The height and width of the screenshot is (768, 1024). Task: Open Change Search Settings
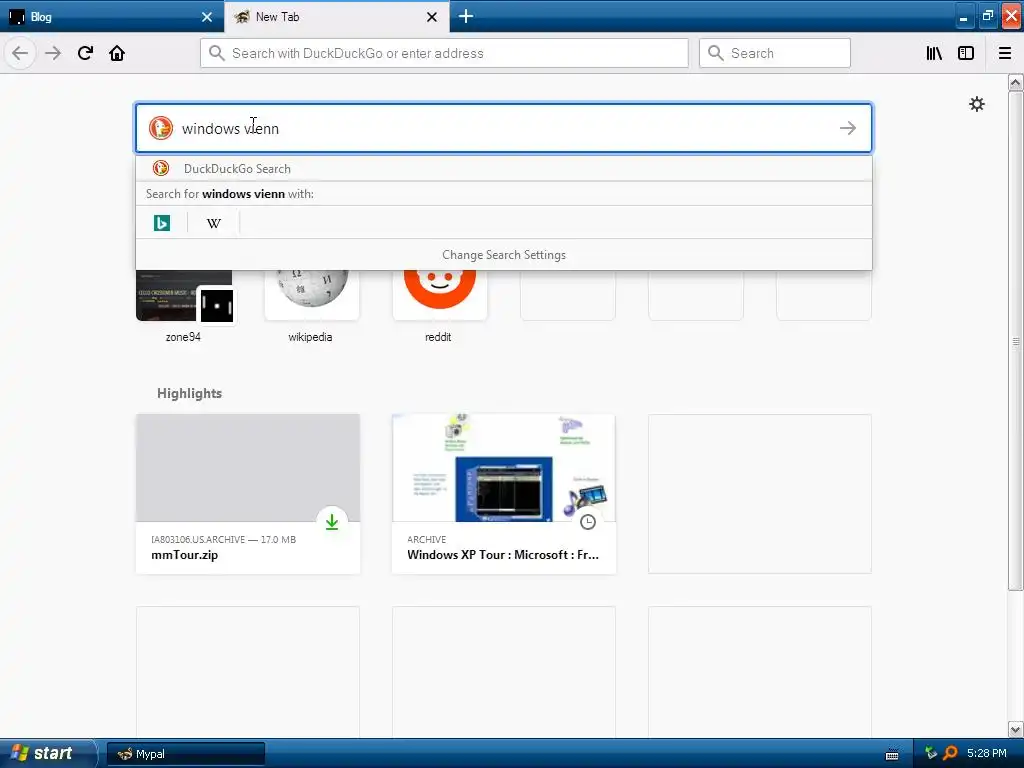504,255
